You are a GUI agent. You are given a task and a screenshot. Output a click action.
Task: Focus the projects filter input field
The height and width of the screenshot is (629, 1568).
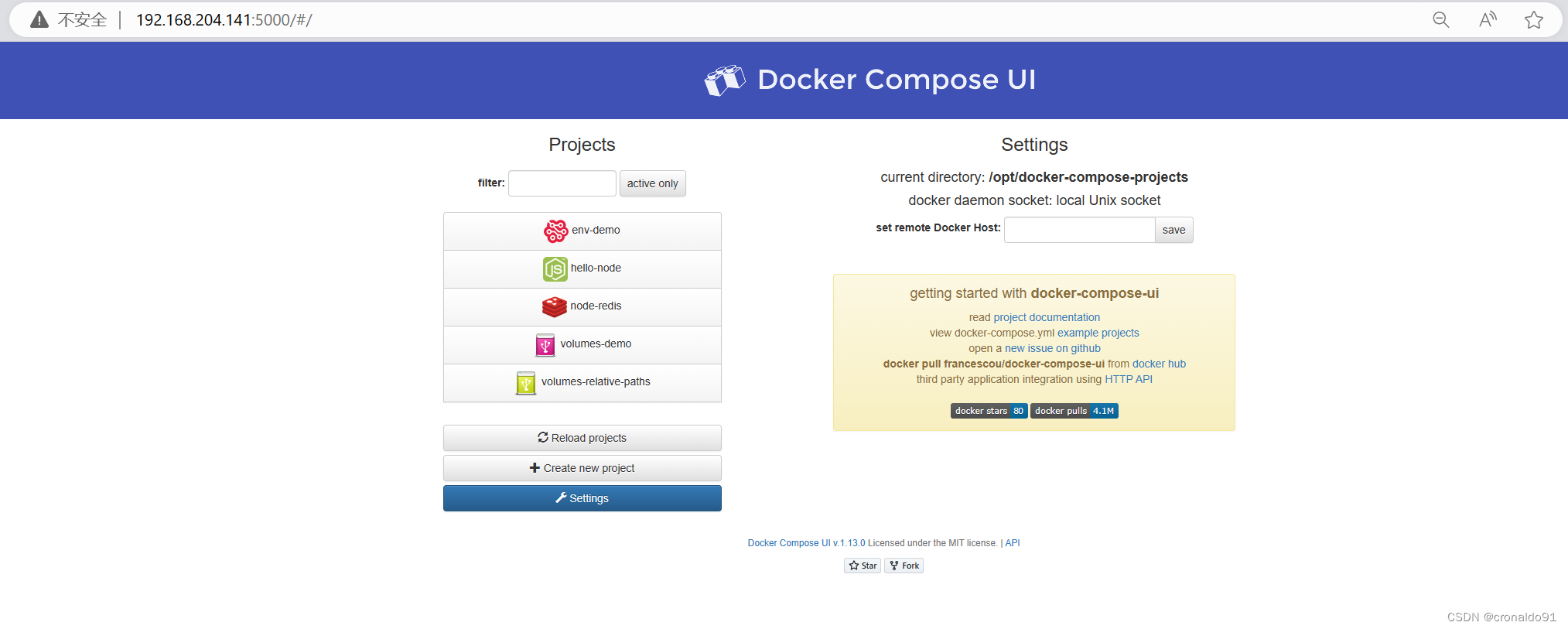point(562,183)
